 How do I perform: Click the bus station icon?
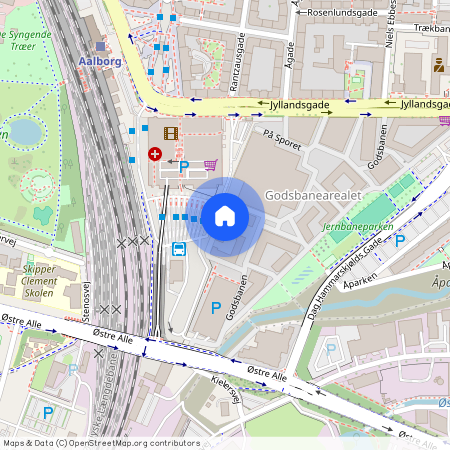[x=179, y=249]
